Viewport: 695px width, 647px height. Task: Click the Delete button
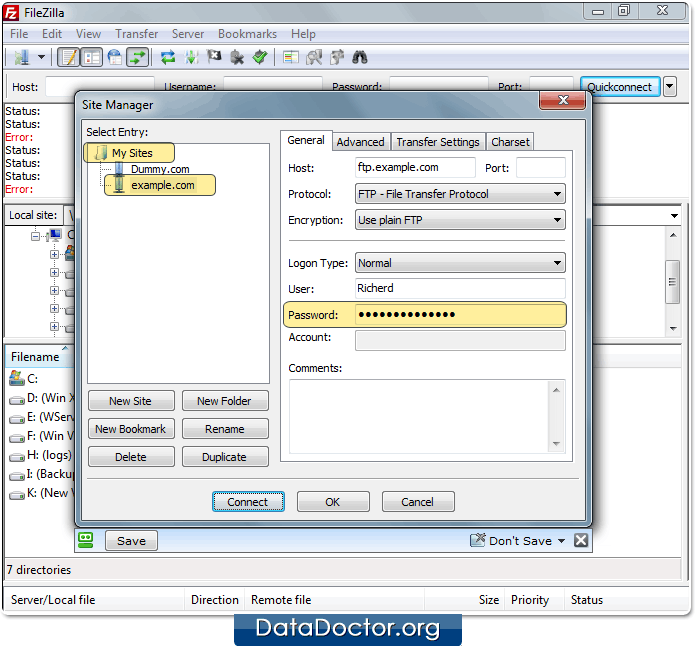coord(131,457)
